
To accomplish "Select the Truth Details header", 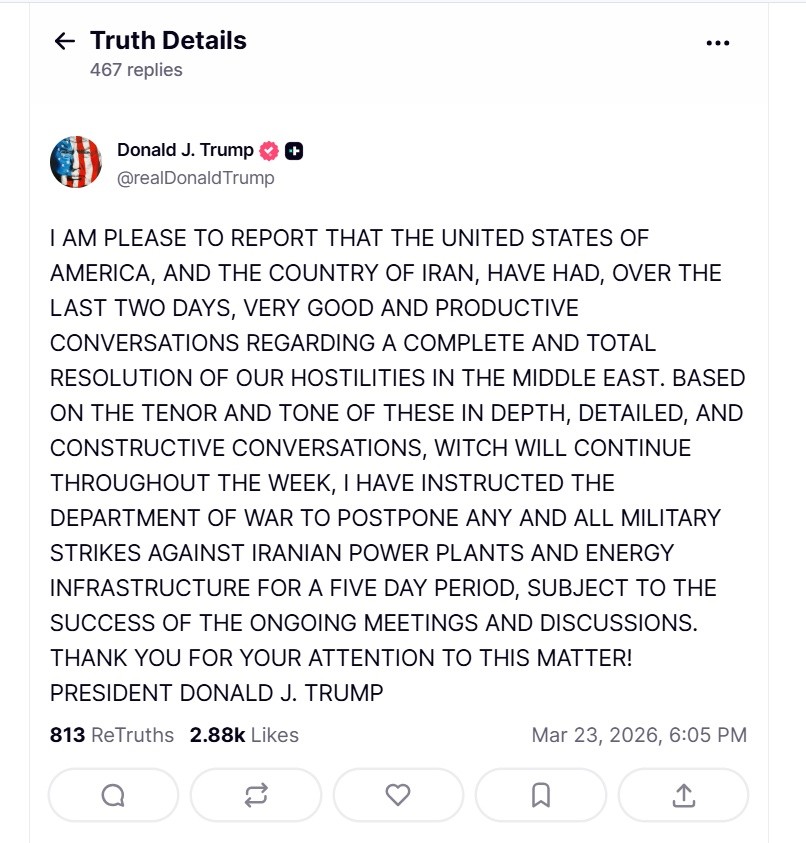I will (168, 41).
